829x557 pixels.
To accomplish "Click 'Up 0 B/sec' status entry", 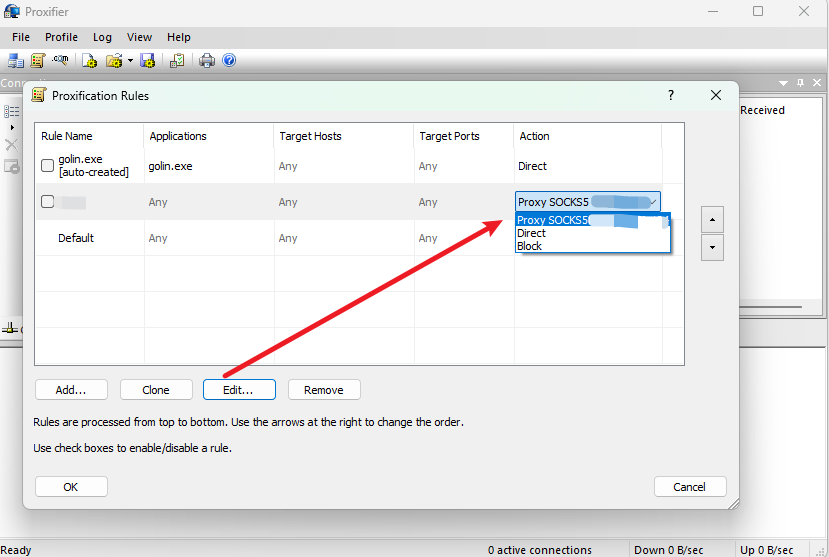I will tap(767, 550).
